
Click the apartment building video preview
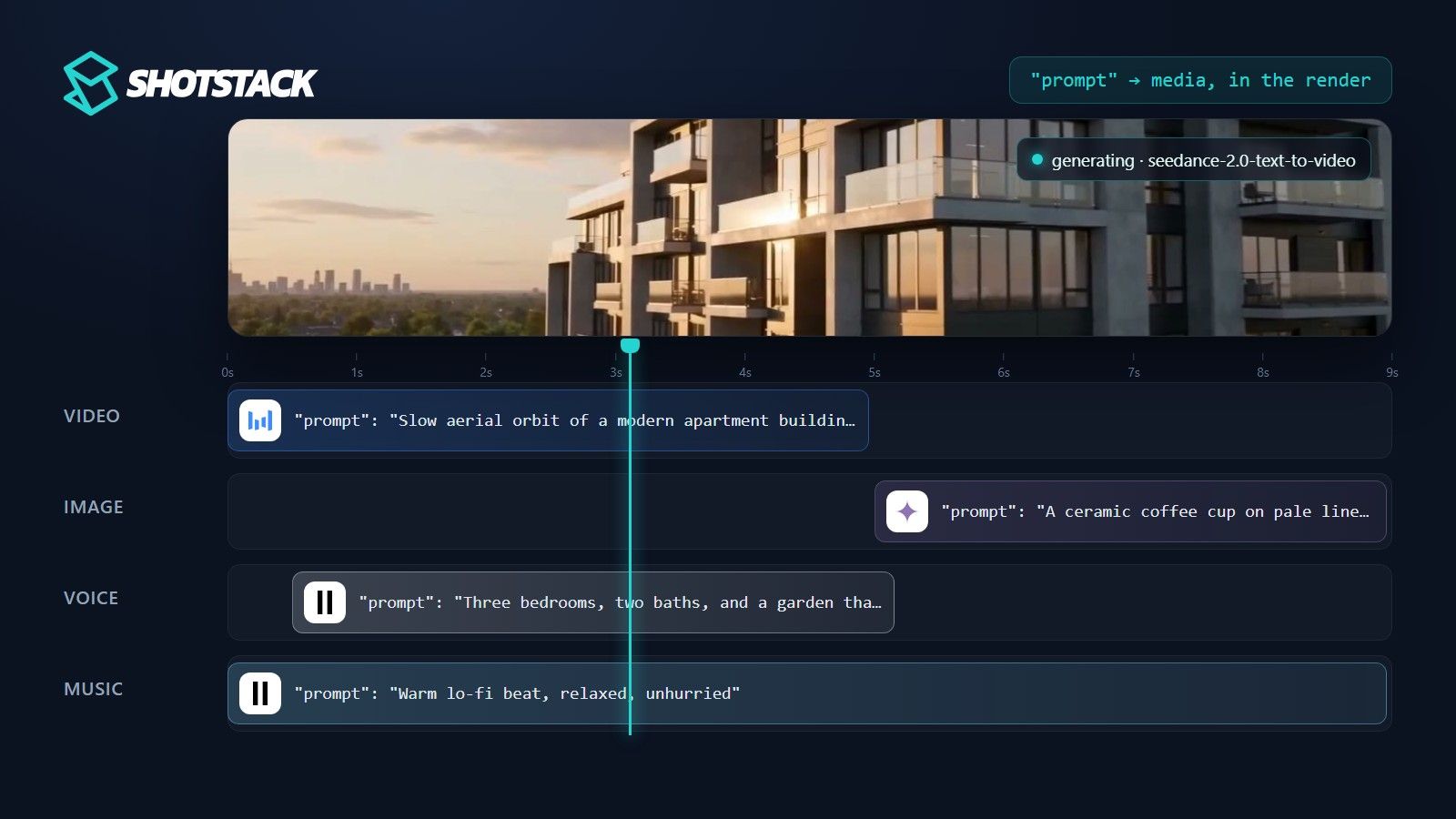click(810, 227)
